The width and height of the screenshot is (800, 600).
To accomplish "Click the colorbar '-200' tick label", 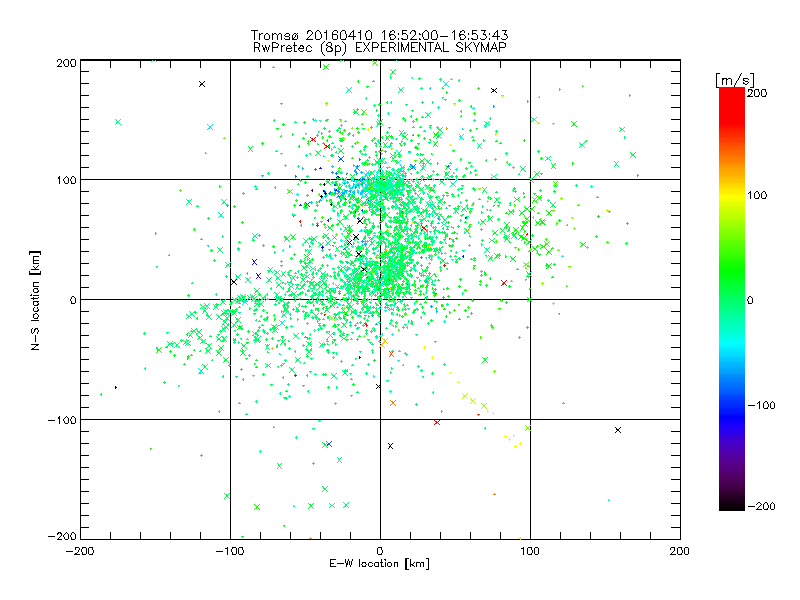I will (761, 506).
